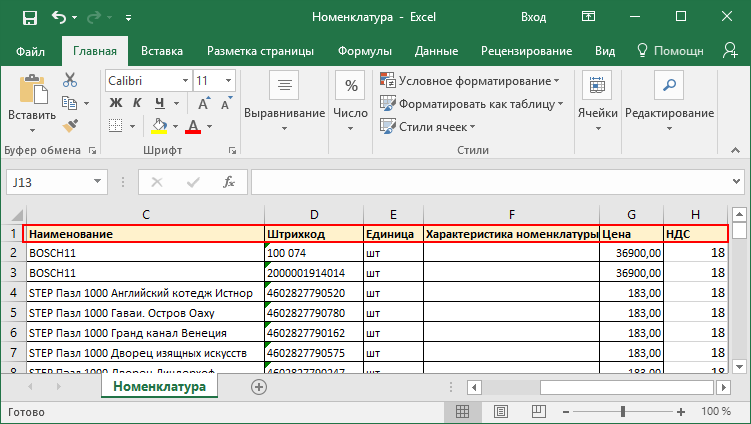Select the Format Painter brush
Screen dimensions: 751x424
click(70, 126)
